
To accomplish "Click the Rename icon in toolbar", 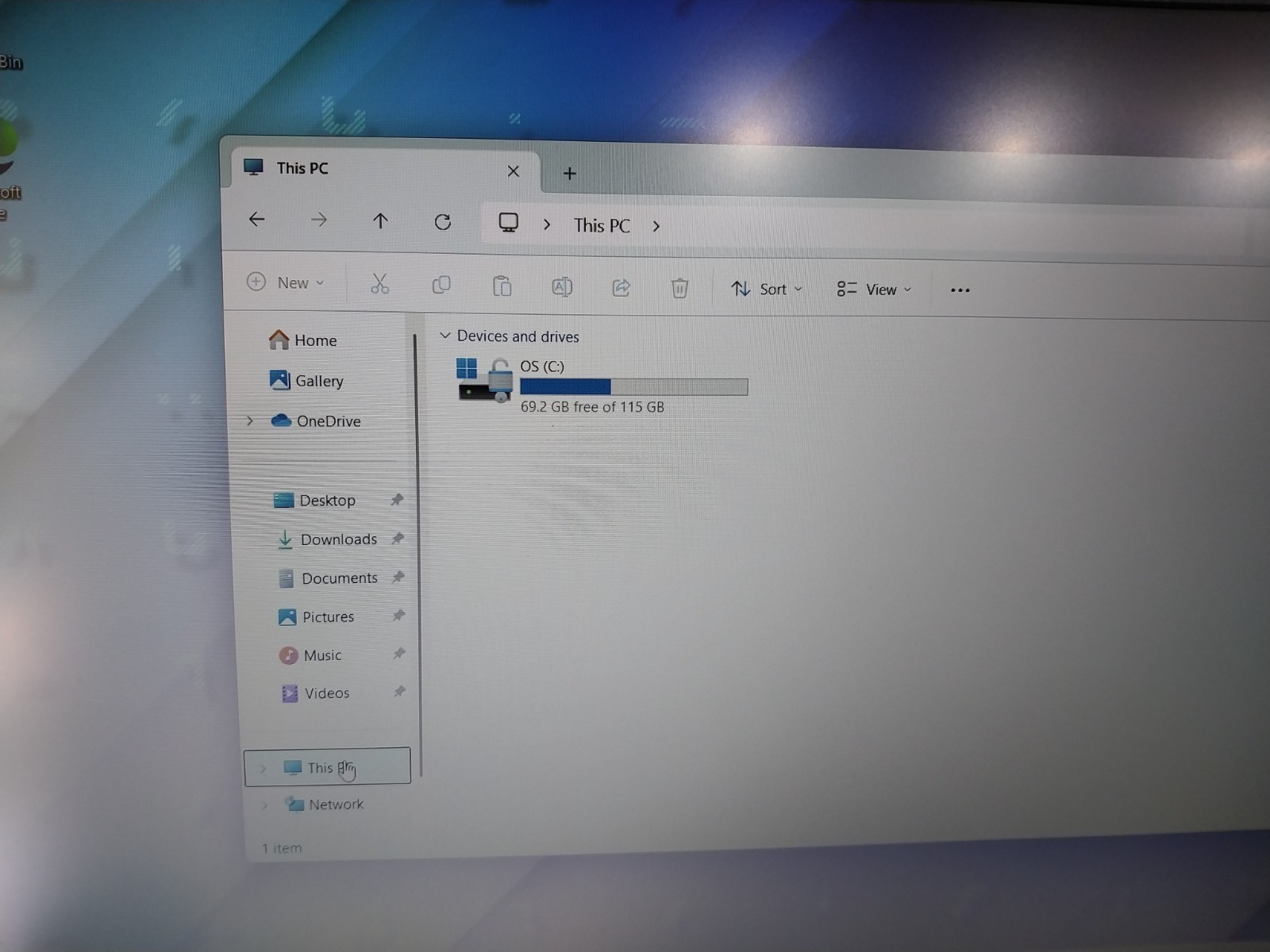I will click(561, 286).
